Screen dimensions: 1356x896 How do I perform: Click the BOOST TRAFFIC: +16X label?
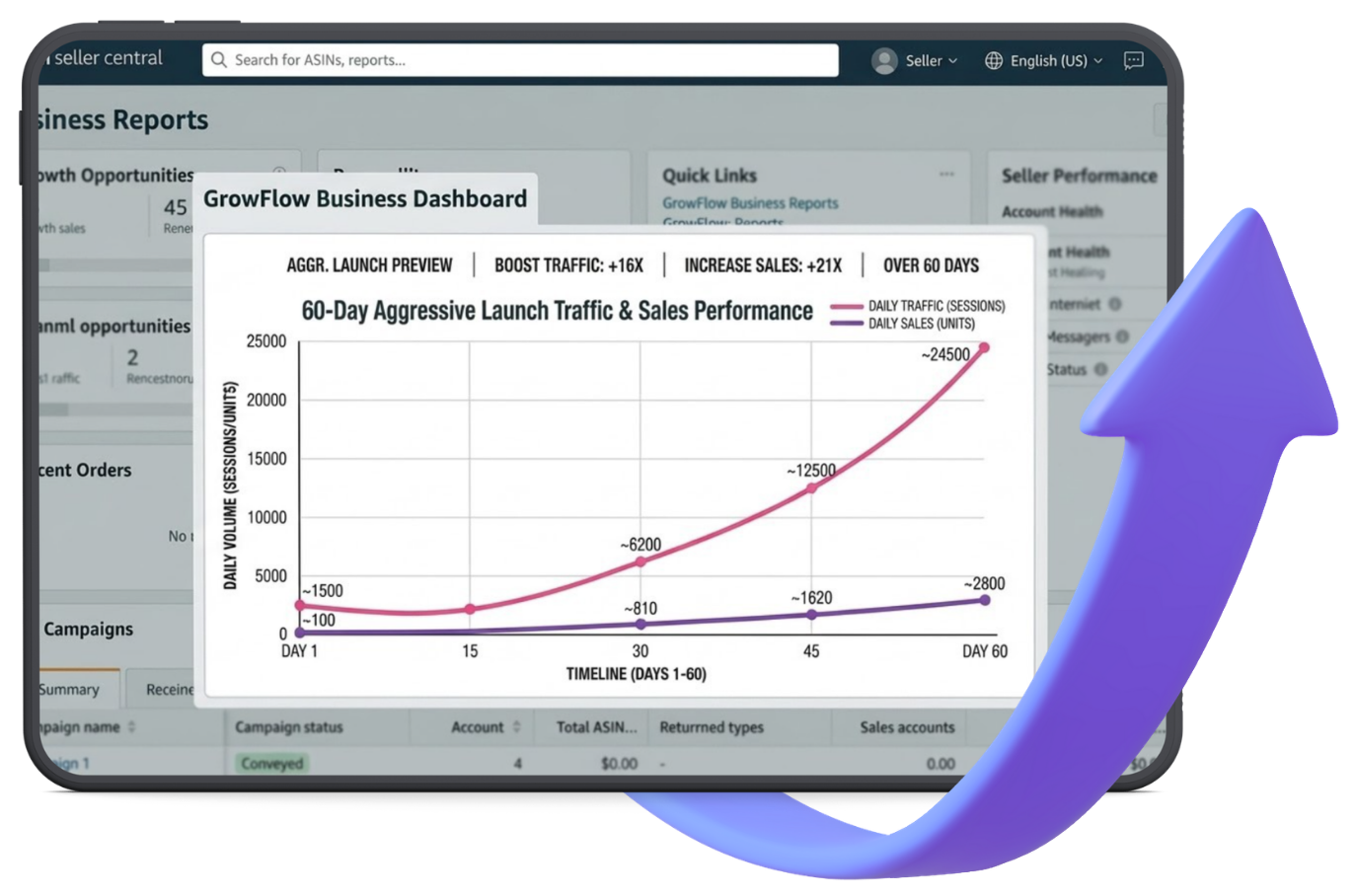point(568,265)
